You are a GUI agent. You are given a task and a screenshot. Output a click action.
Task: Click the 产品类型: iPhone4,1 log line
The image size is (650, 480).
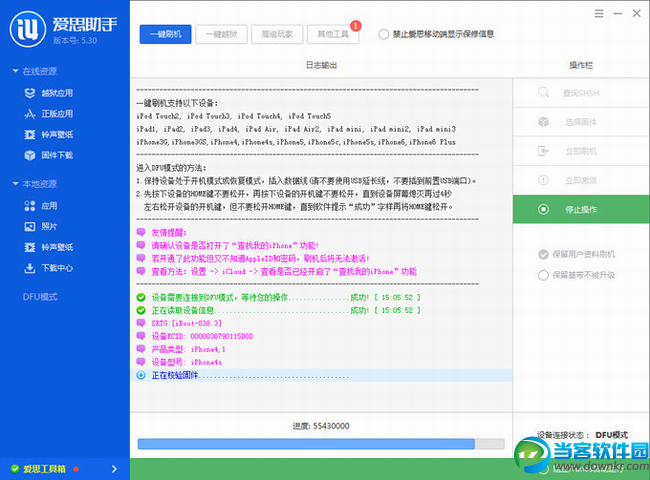pos(188,349)
